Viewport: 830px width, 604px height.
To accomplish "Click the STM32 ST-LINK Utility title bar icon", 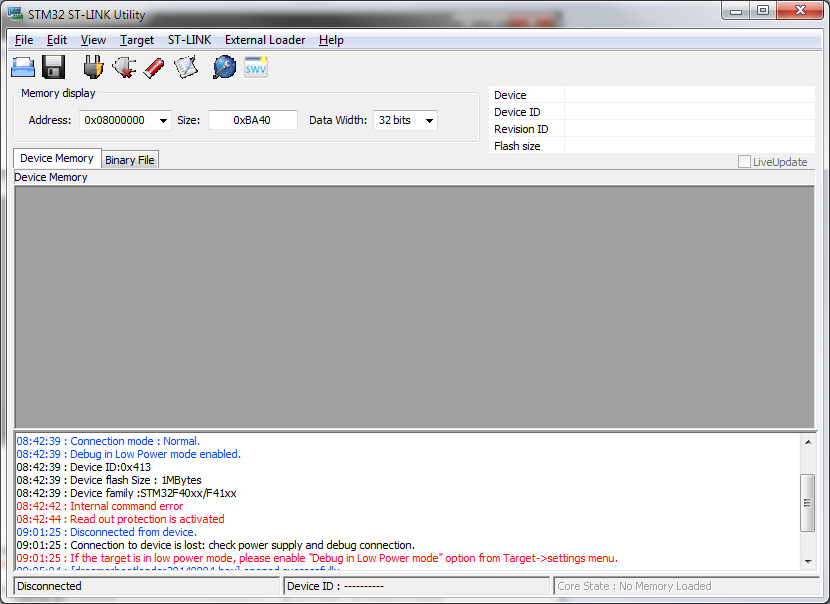I will point(15,13).
